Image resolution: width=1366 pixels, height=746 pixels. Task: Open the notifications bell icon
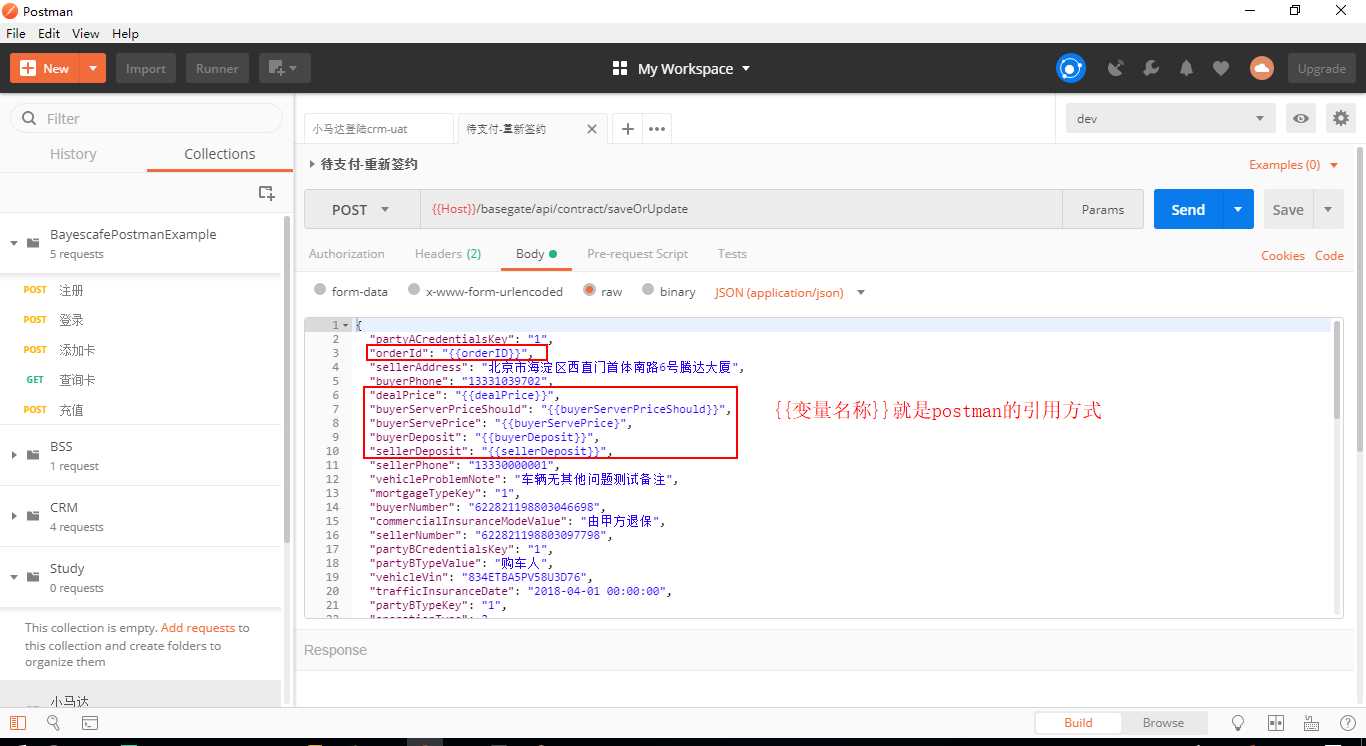tap(1186, 68)
